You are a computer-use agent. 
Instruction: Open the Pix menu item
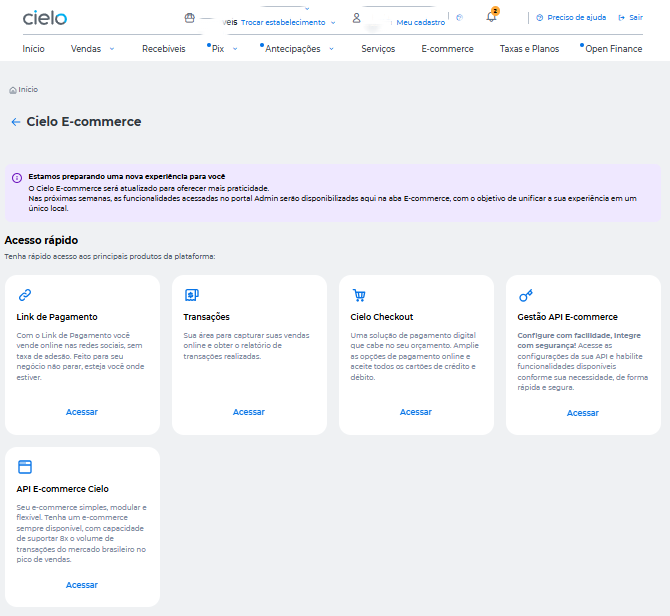(218, 49)
